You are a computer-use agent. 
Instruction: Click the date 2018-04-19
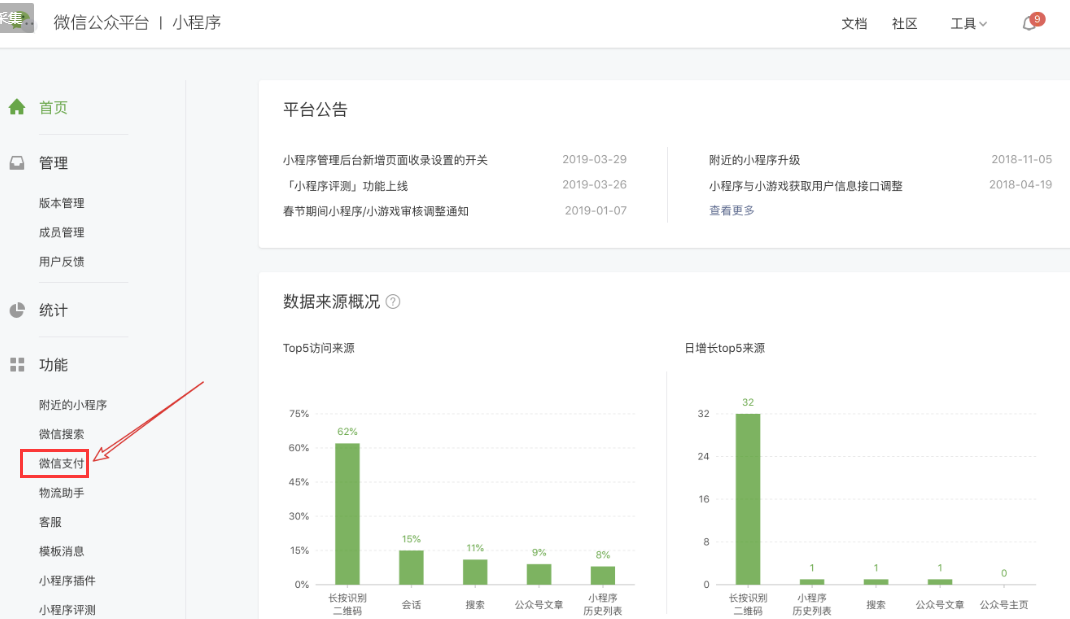[x=1021, y=185]
